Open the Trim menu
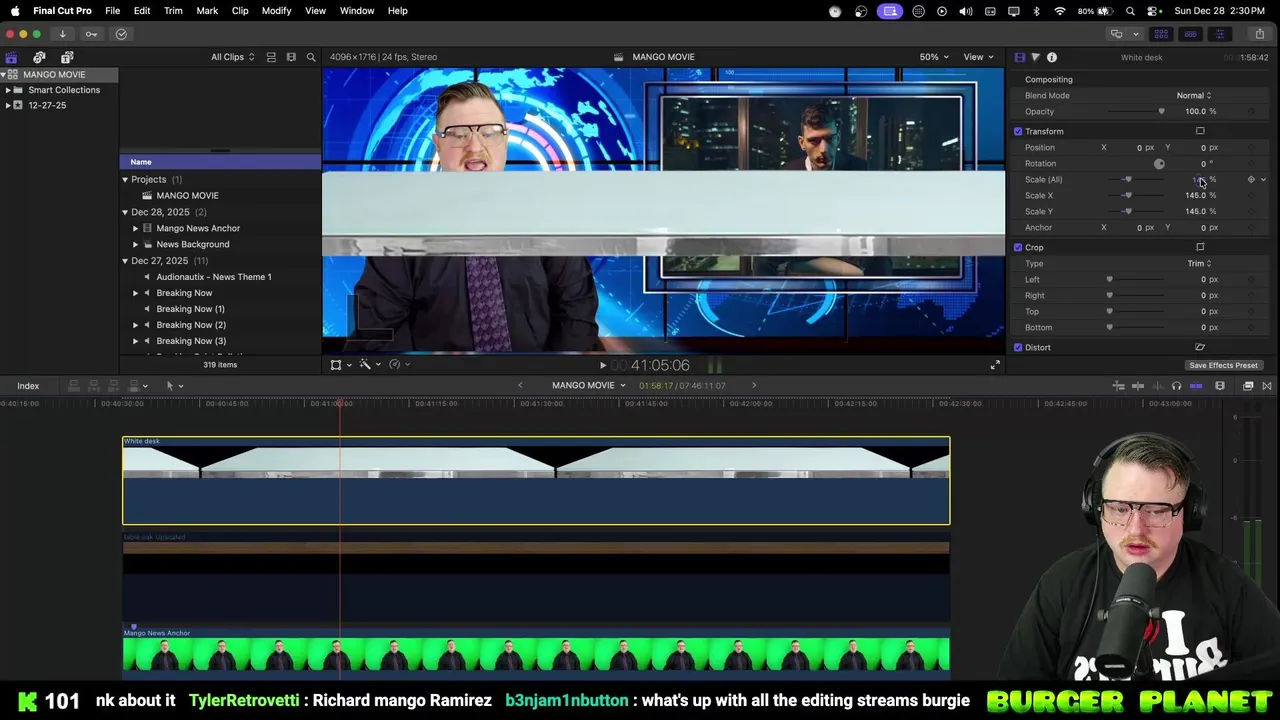This screenshot has height=720, width=1280. coord(173,10)
